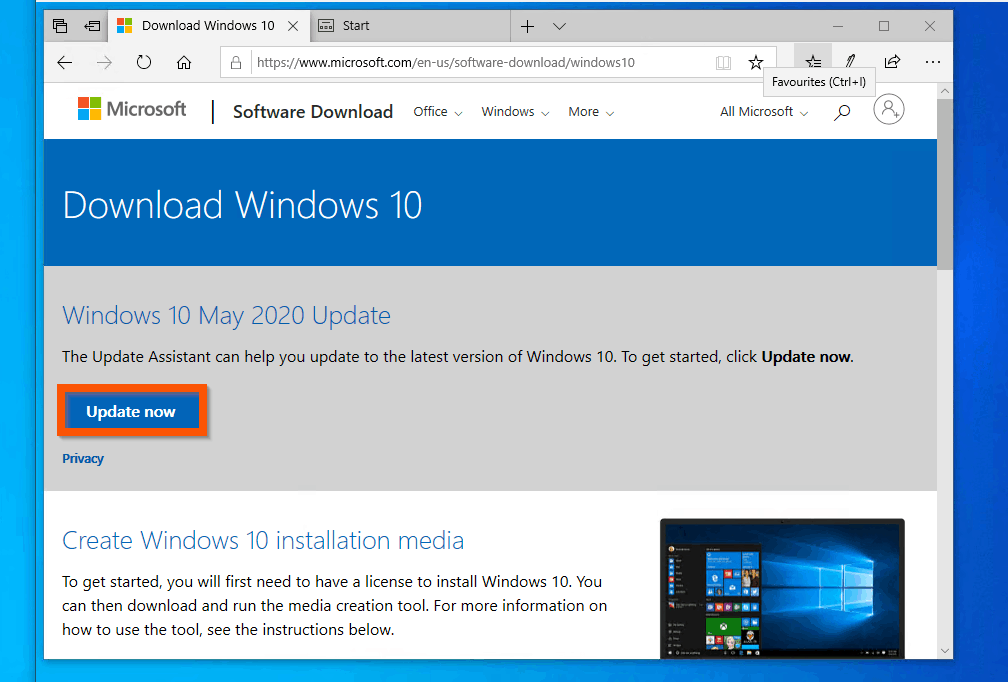Click Download Windows 10 banner title
This screenshot has width=1008, height=682.
[x=242, y=205]
